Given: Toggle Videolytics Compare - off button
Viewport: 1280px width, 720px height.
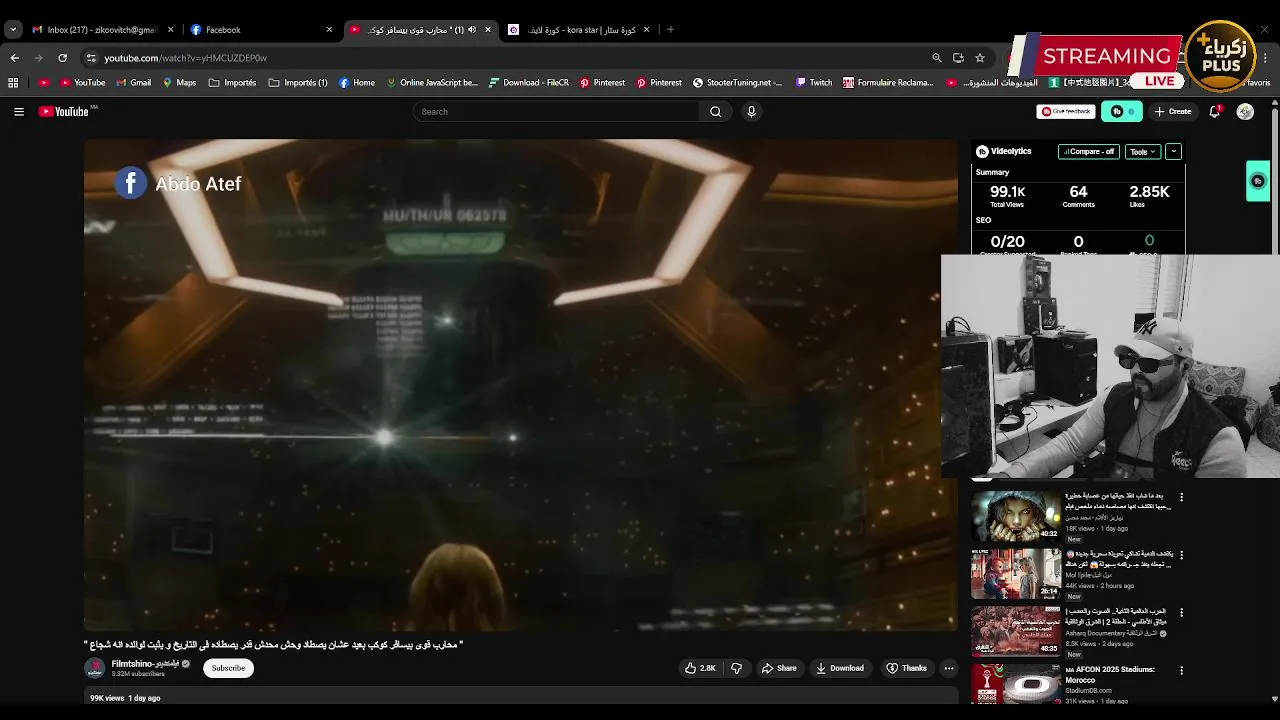Looking at the screenshot, I should click(x=1088, y=152).
